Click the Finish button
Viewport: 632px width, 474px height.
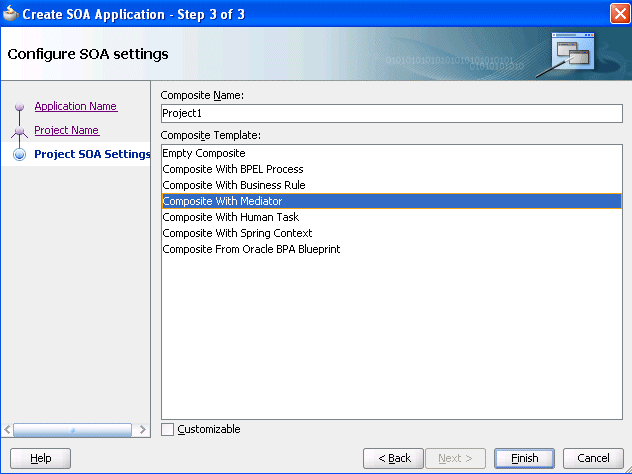524,458
